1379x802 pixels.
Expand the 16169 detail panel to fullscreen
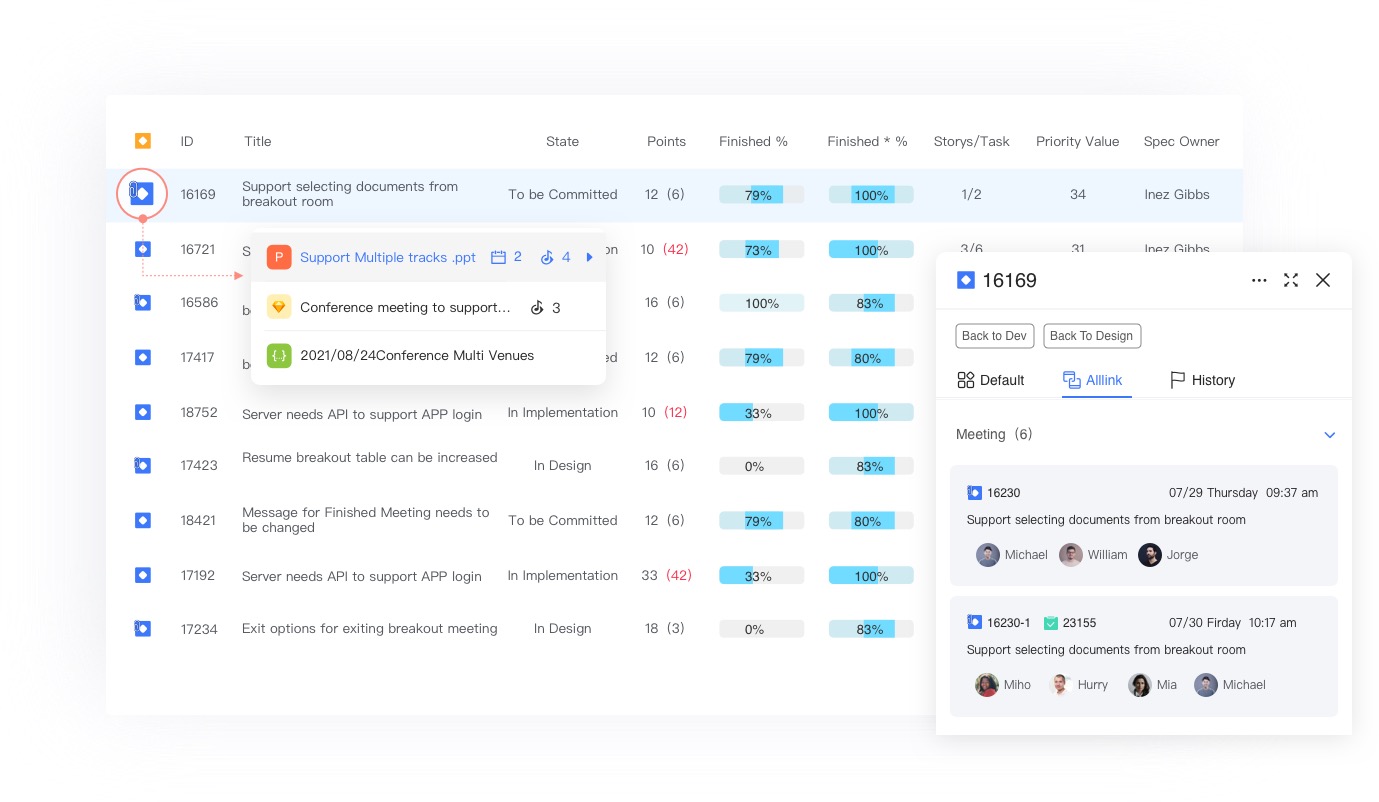[x=1291, y=281]
